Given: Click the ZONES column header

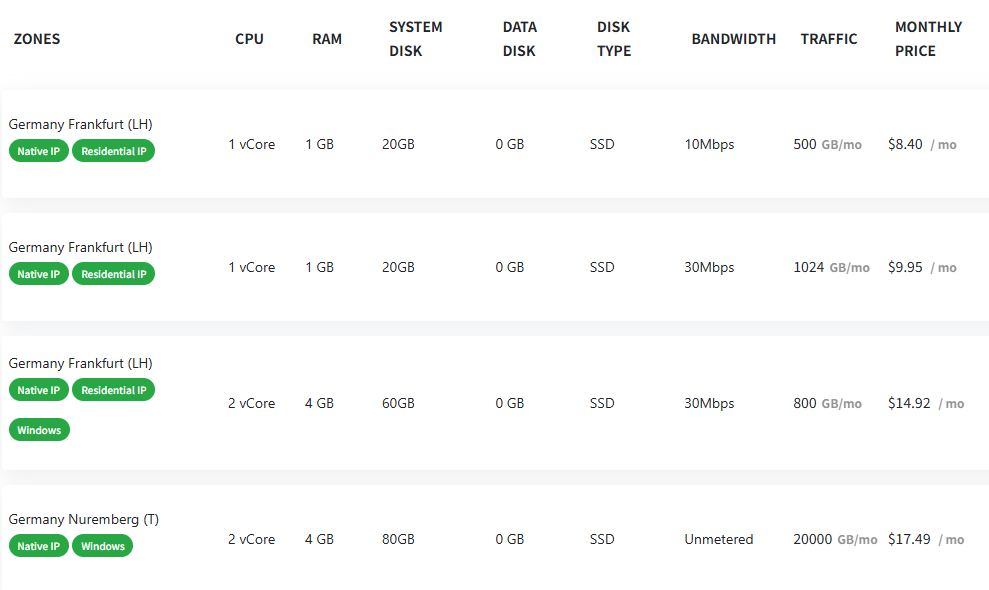Looking at the screenshot, I should pyautogui.click(x=37, y=39).
